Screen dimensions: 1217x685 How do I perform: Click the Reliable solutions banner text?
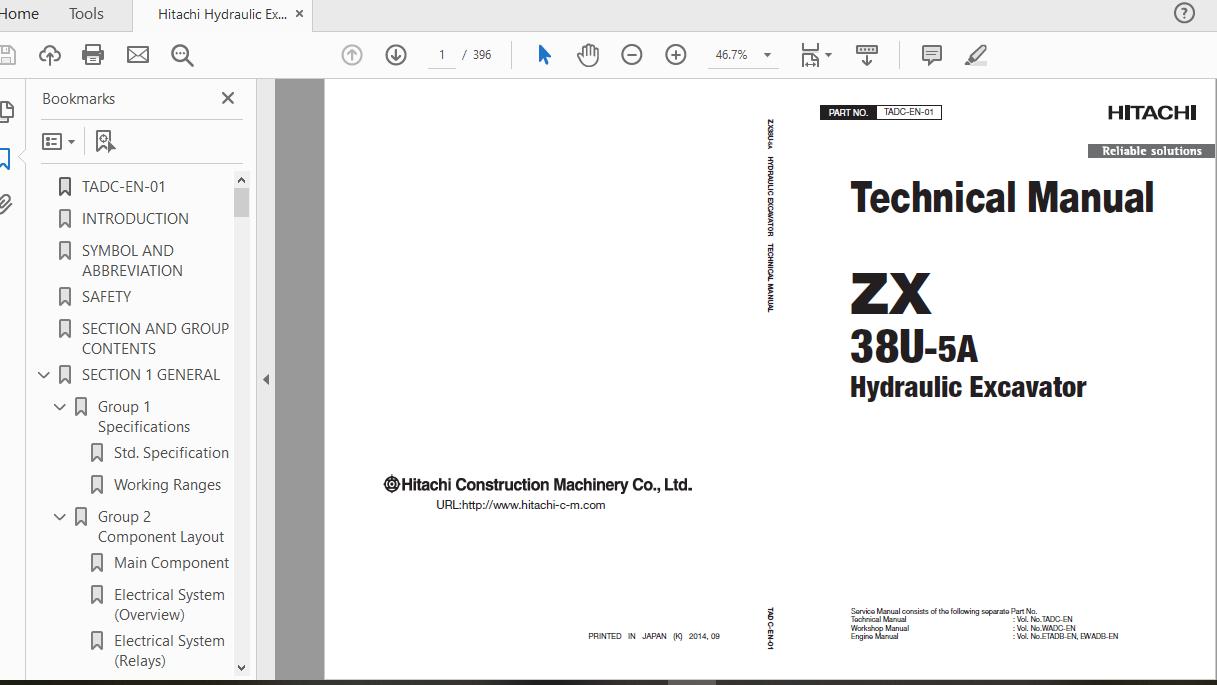[x=1152, y=151]
